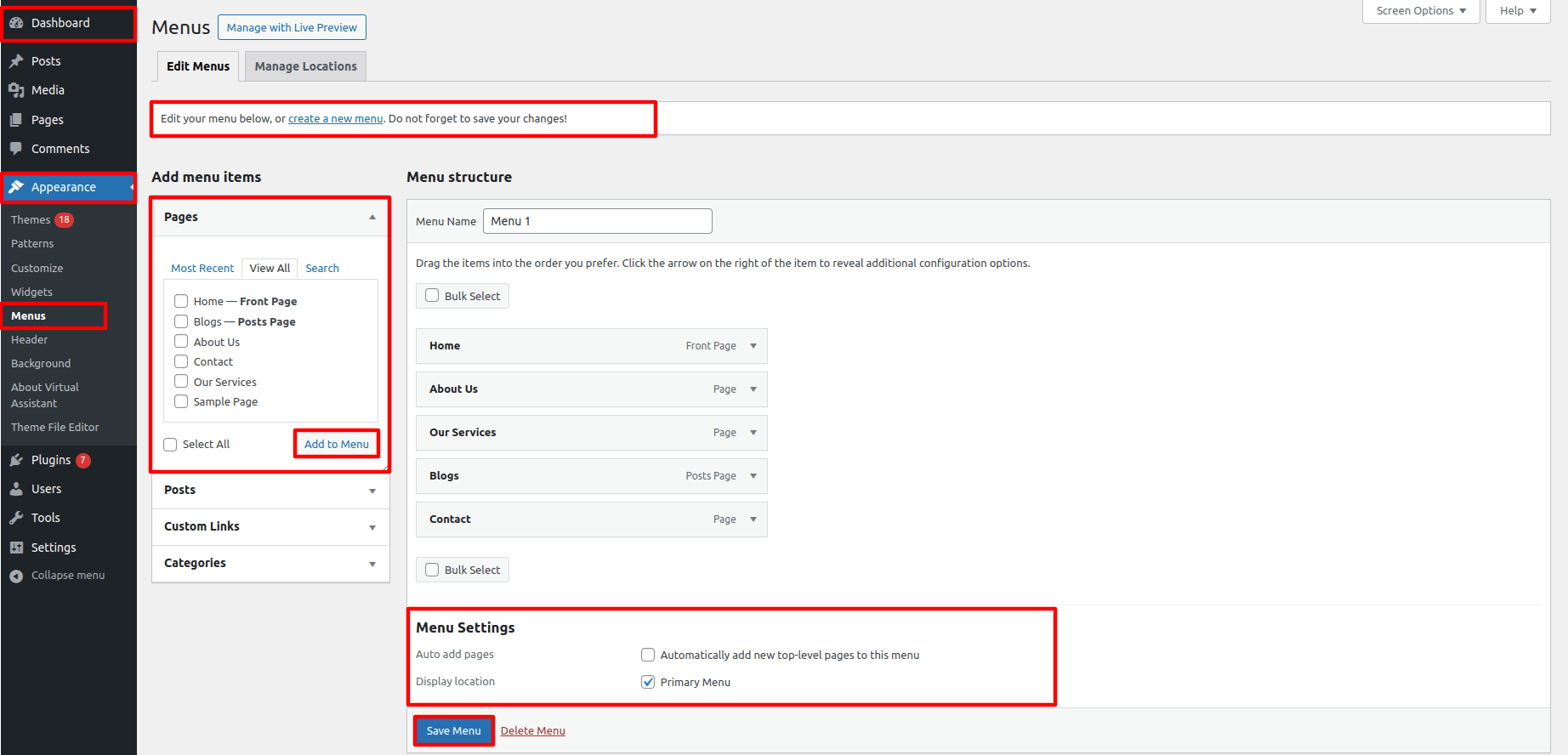Click the Tools wrench icon
Viewport: 1568px width, 755px height.
pyautogui.click(x=16, y=518)
